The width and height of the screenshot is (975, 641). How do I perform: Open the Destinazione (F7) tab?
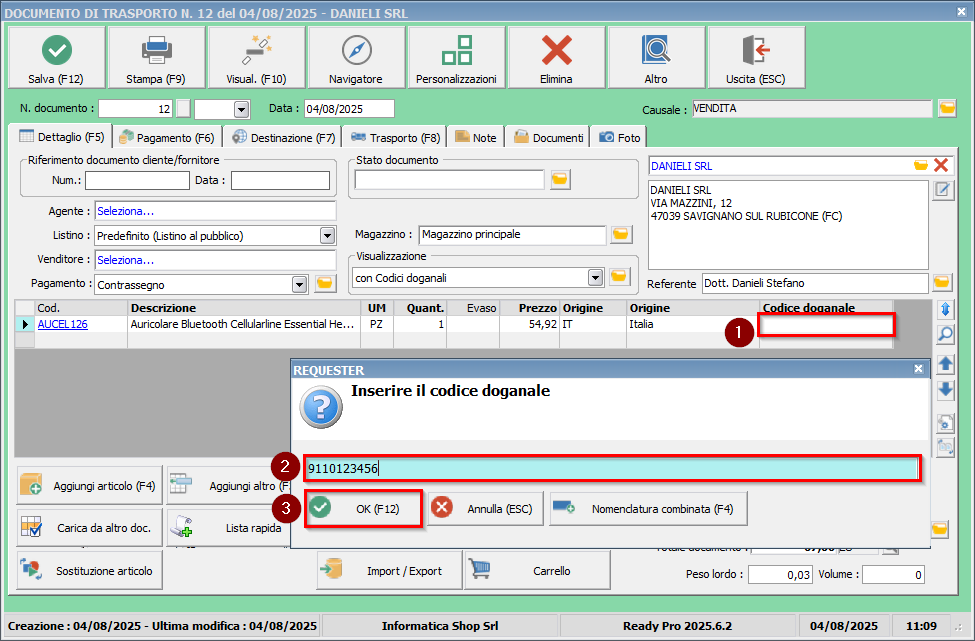pyautogui.click(x=284, y=137)
